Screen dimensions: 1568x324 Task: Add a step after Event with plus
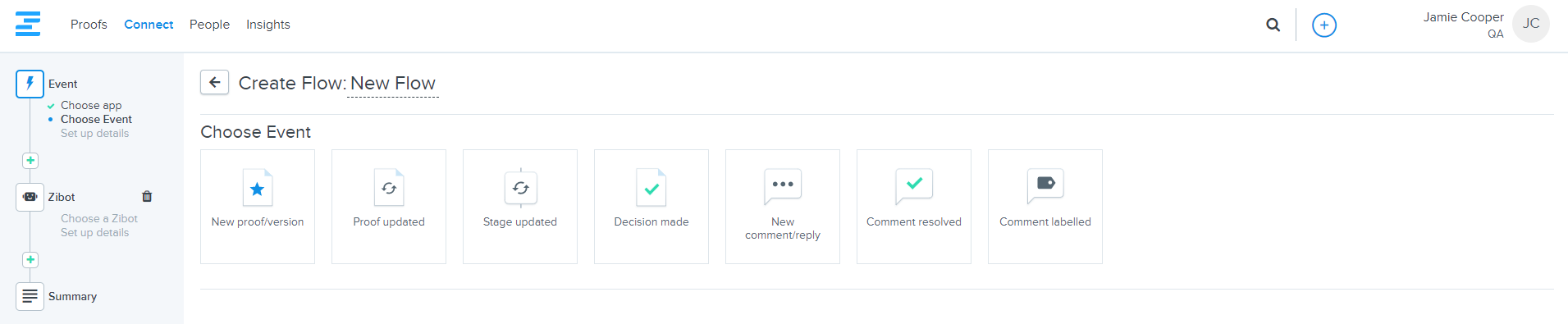[30, 161]
